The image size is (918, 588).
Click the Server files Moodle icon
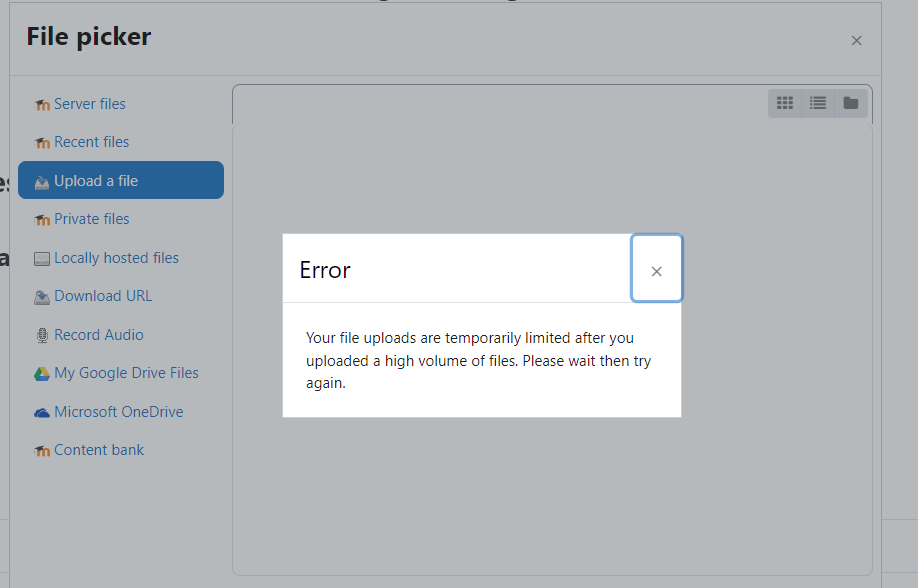pyautogui.click(x=42, y=105)
